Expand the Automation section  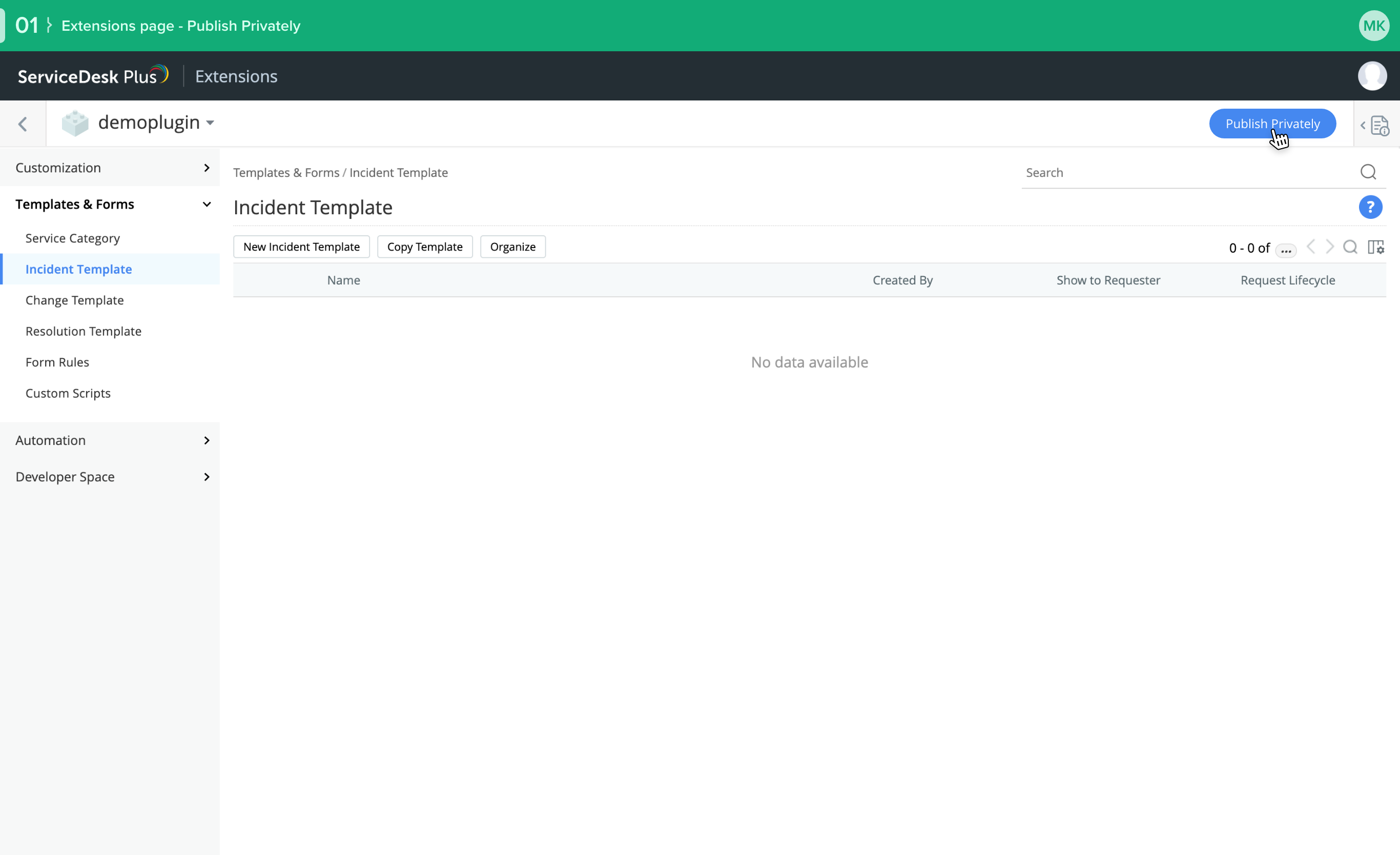coord(110,441)
